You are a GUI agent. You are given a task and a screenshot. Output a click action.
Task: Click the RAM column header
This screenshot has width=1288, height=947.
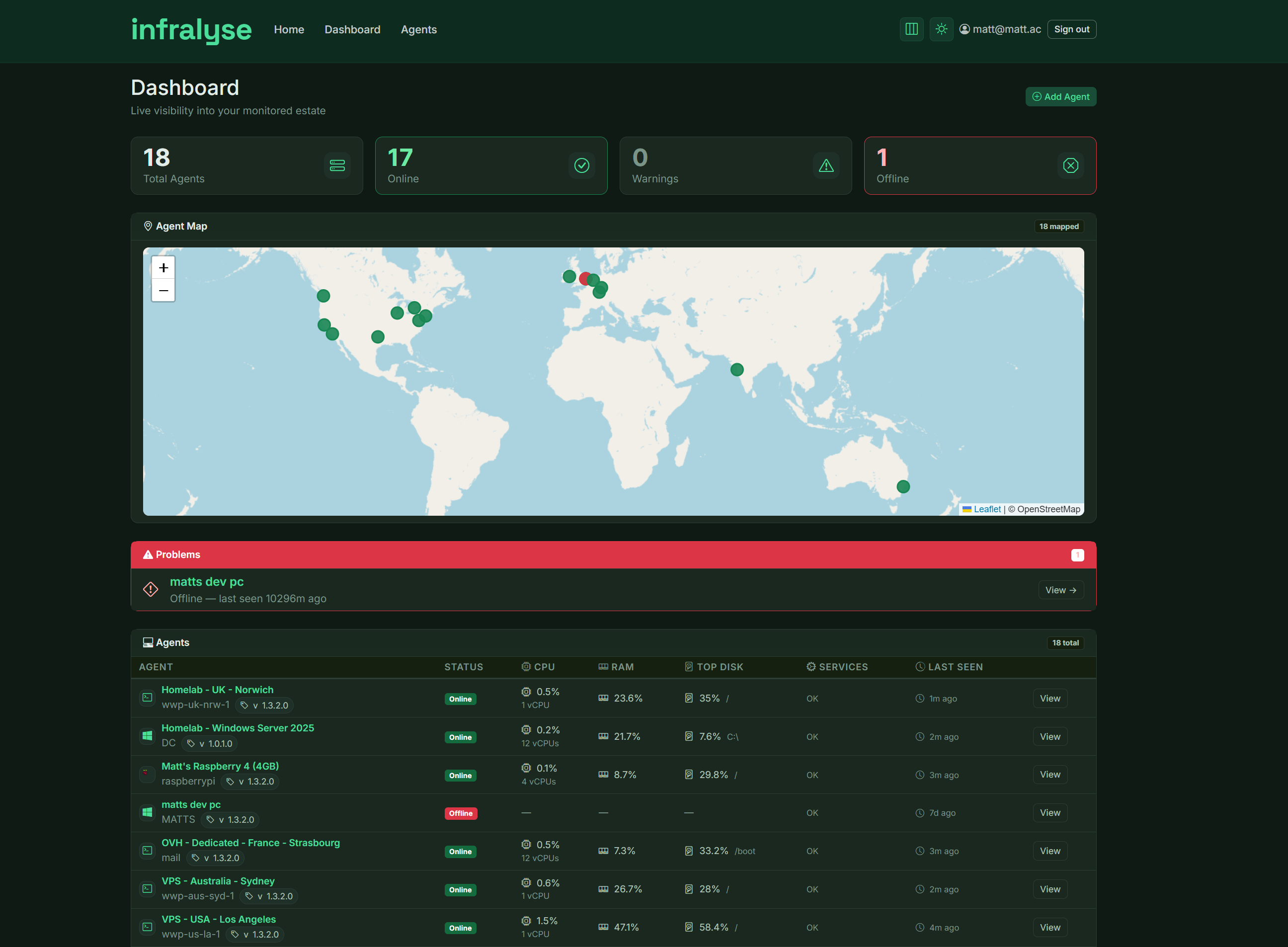616,667
